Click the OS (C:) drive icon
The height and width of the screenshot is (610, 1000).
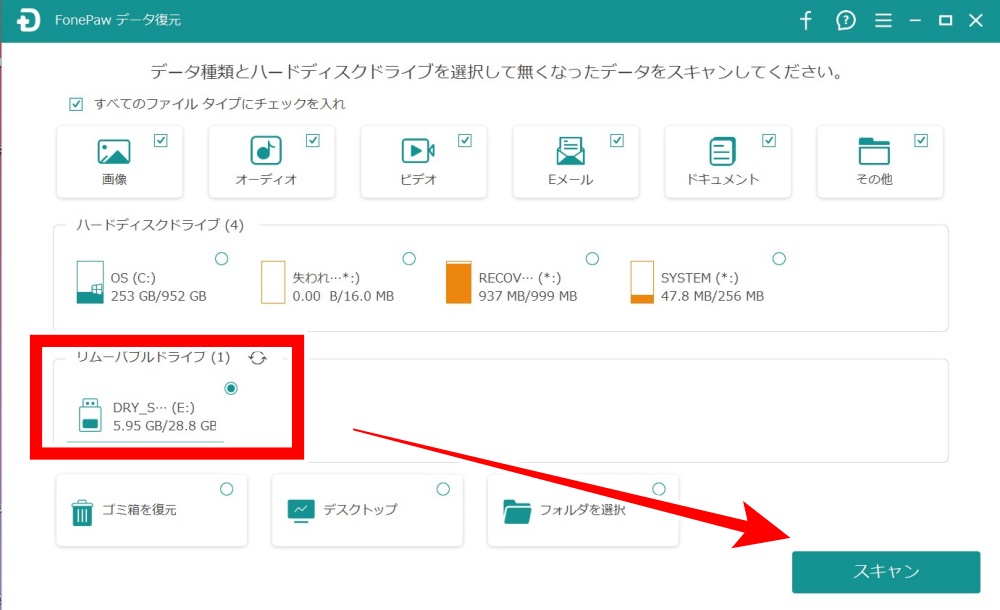point(90,282)
